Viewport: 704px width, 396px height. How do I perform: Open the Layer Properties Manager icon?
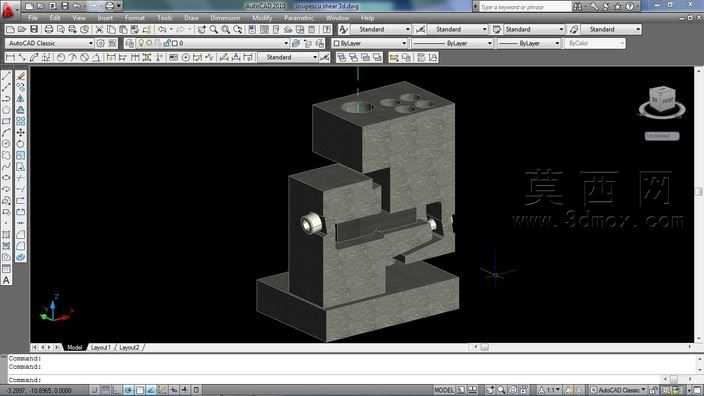(130, 44)
